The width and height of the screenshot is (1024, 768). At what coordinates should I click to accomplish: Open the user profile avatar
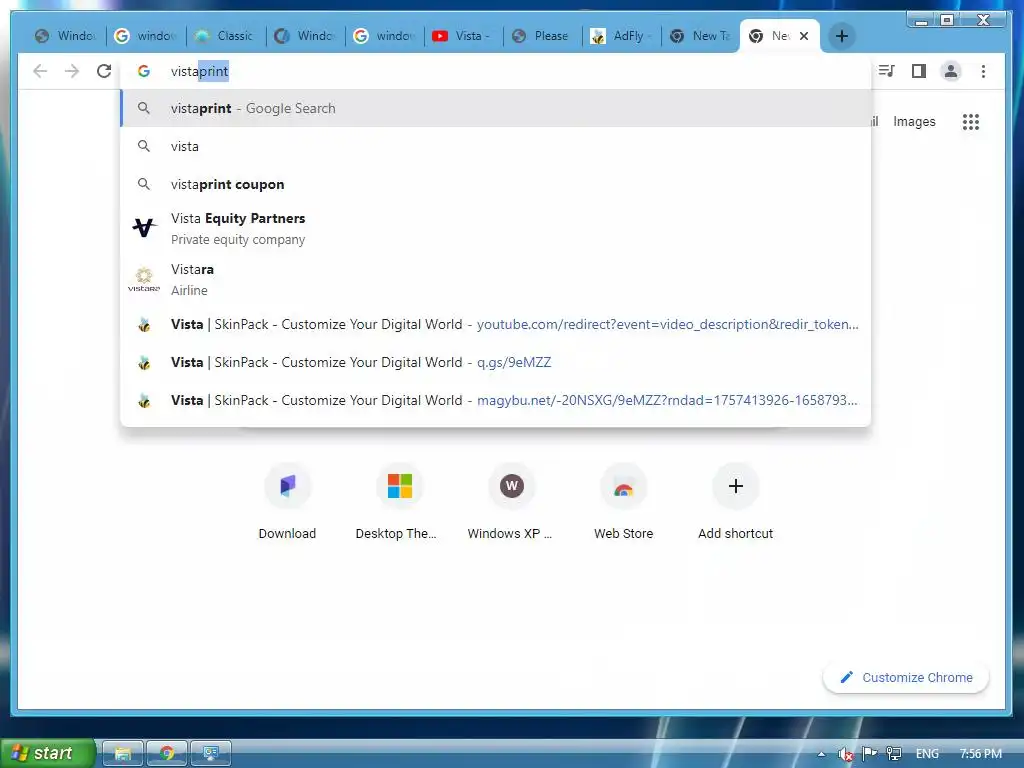951,71
